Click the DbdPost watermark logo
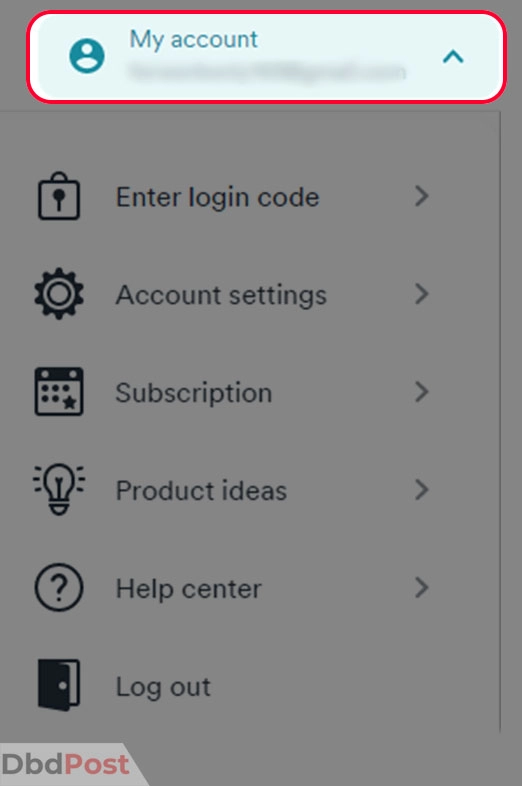 click(65, 764)
